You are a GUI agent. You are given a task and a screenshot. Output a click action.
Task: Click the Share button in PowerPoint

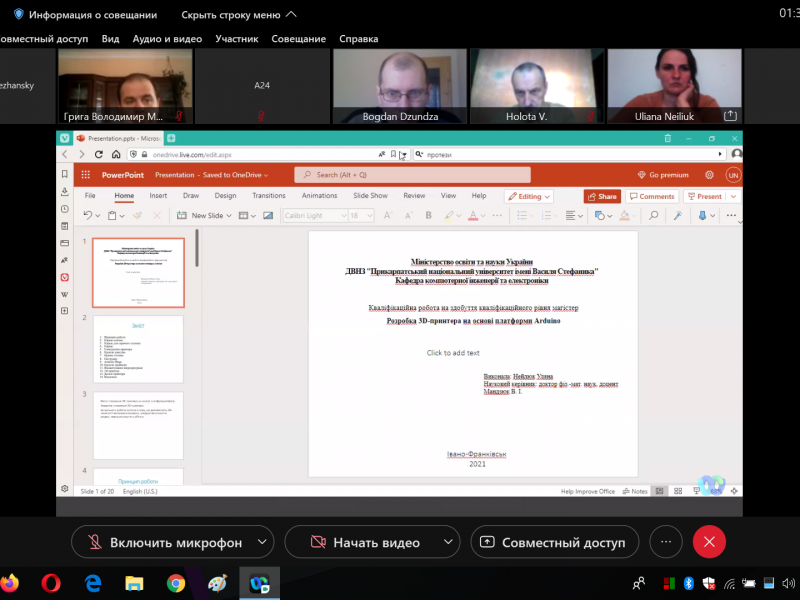tap(602, 196)
